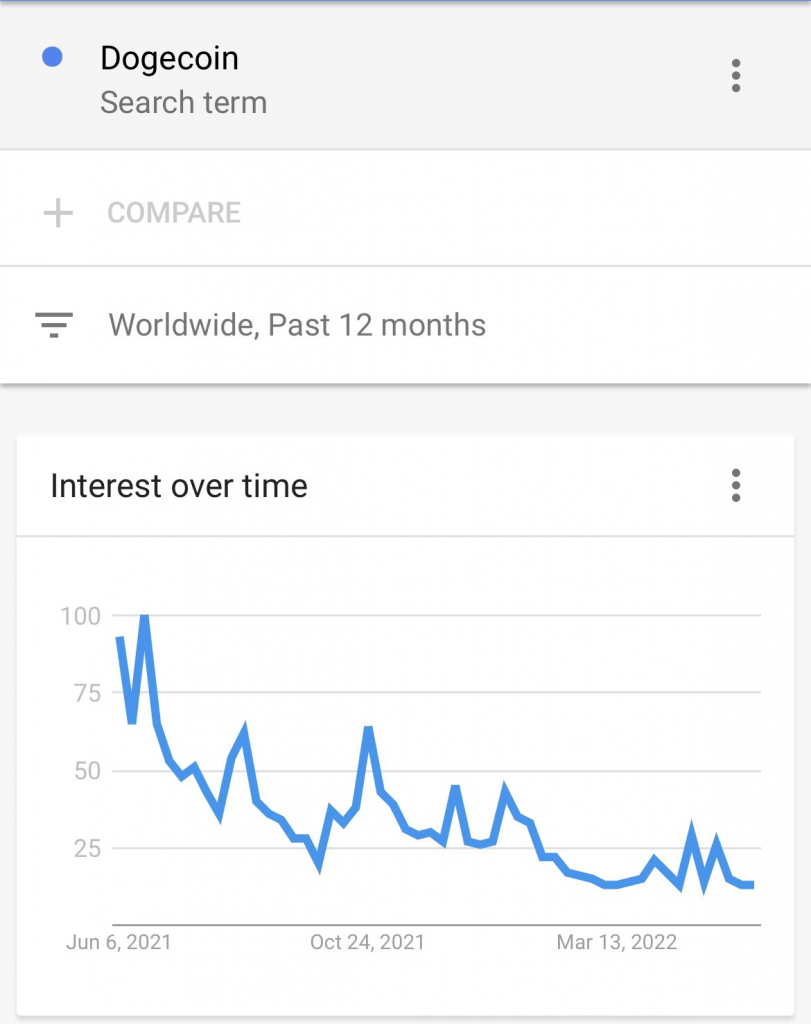Select the Search term subtitle text
811x1024 pixels.
coord(183,103)
